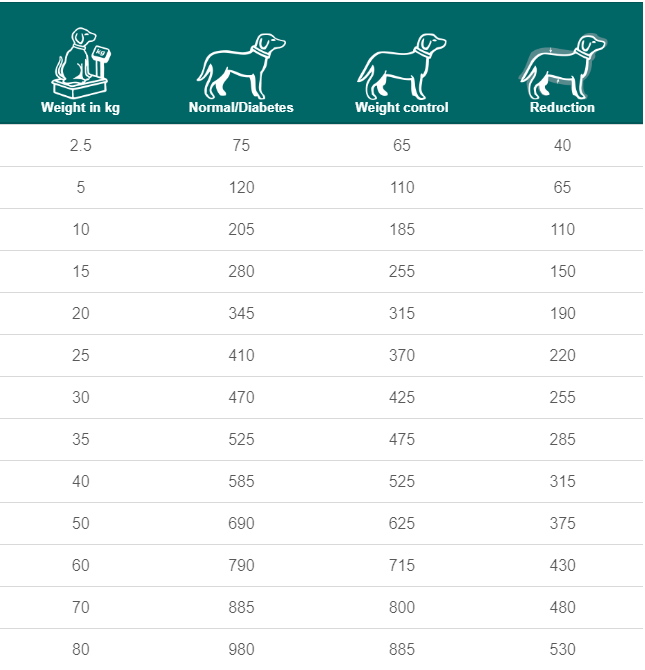645x670 pixels.
Task: Click the Reduction dog outline icon
Action: (x=563, y=66)
